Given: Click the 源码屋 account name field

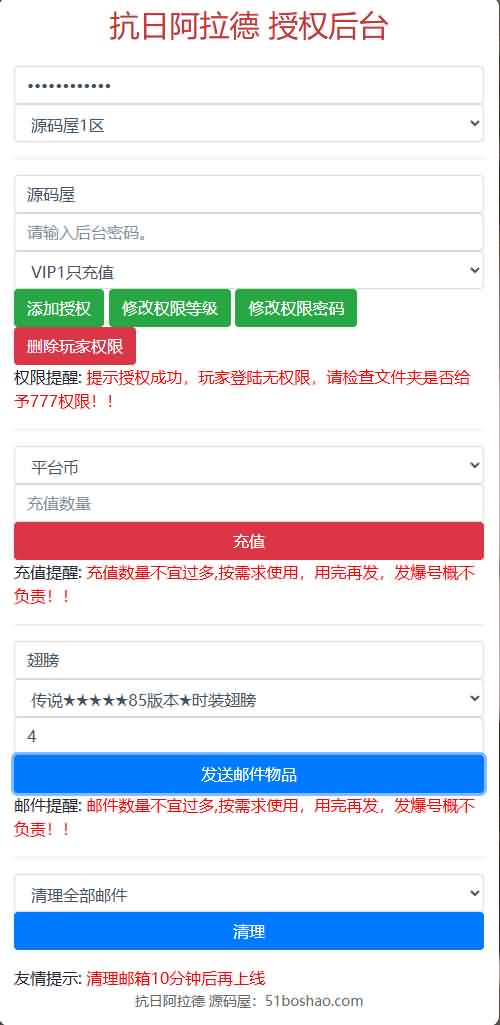Looking at the screenshot, I should click(x=248, y=194).
